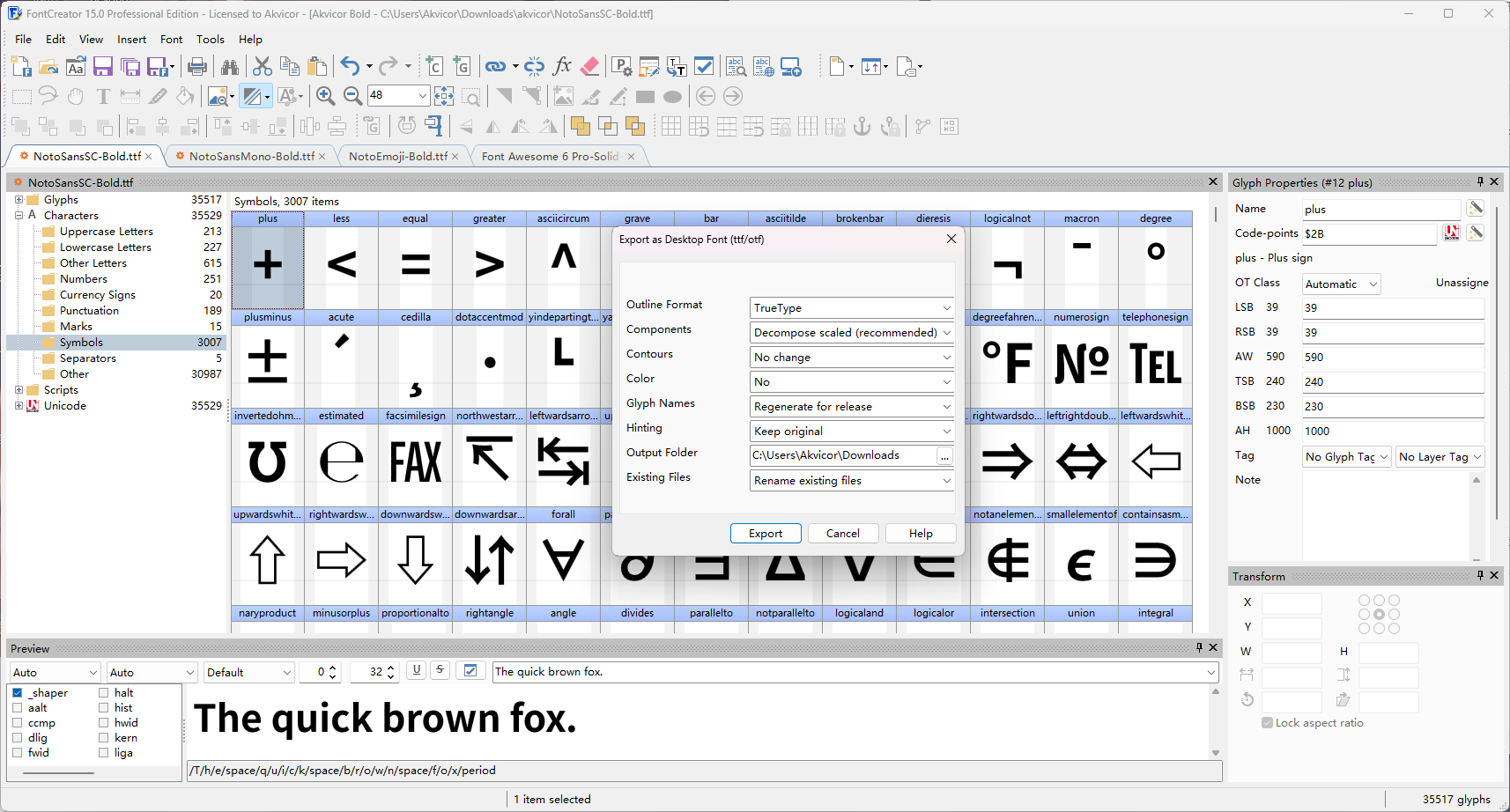Open the Components dropdown
This screenshot has height=812, width=1510.
coord(852,333)
